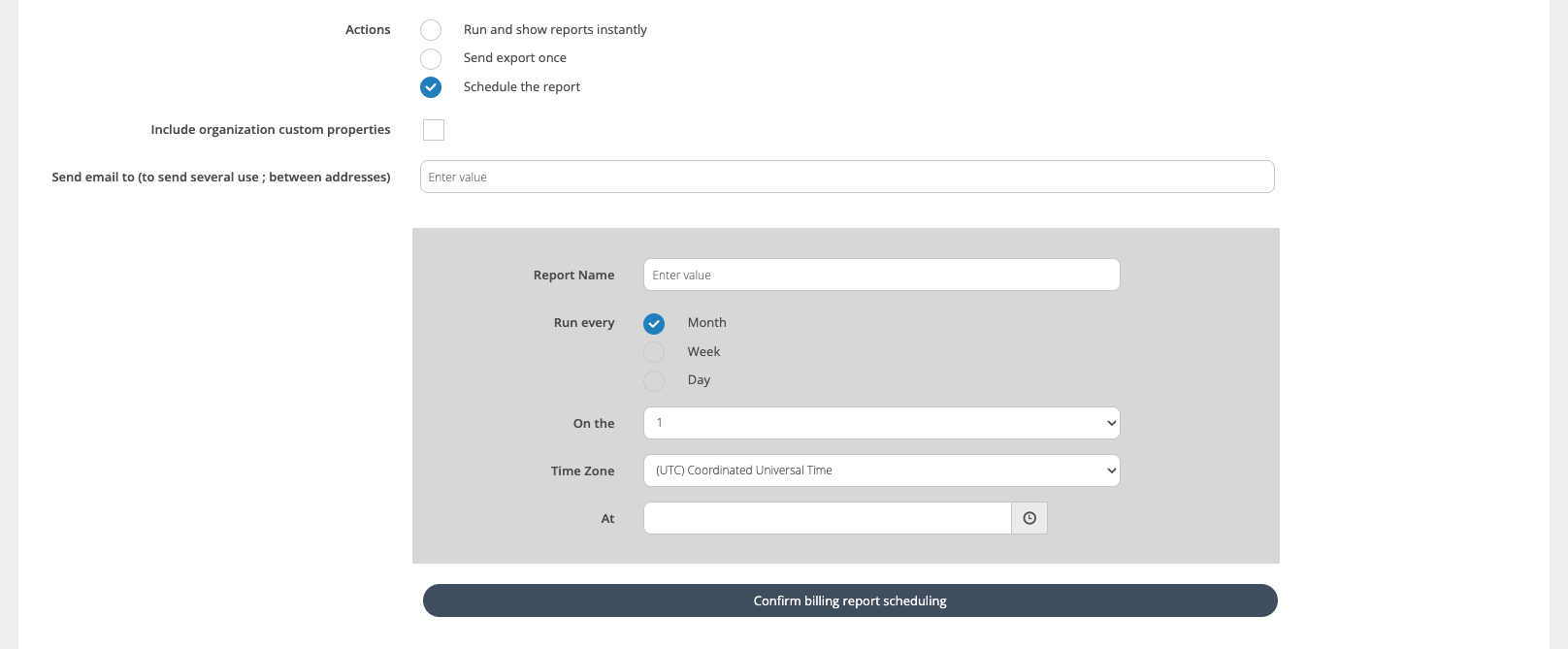Click the Run every label

point(583,323)
